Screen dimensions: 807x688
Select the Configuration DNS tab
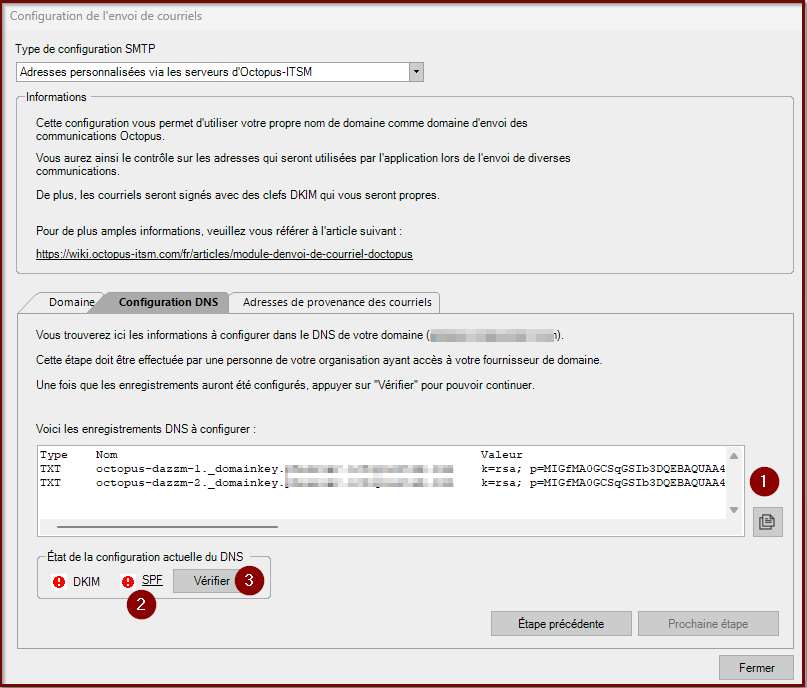point(168,302)
